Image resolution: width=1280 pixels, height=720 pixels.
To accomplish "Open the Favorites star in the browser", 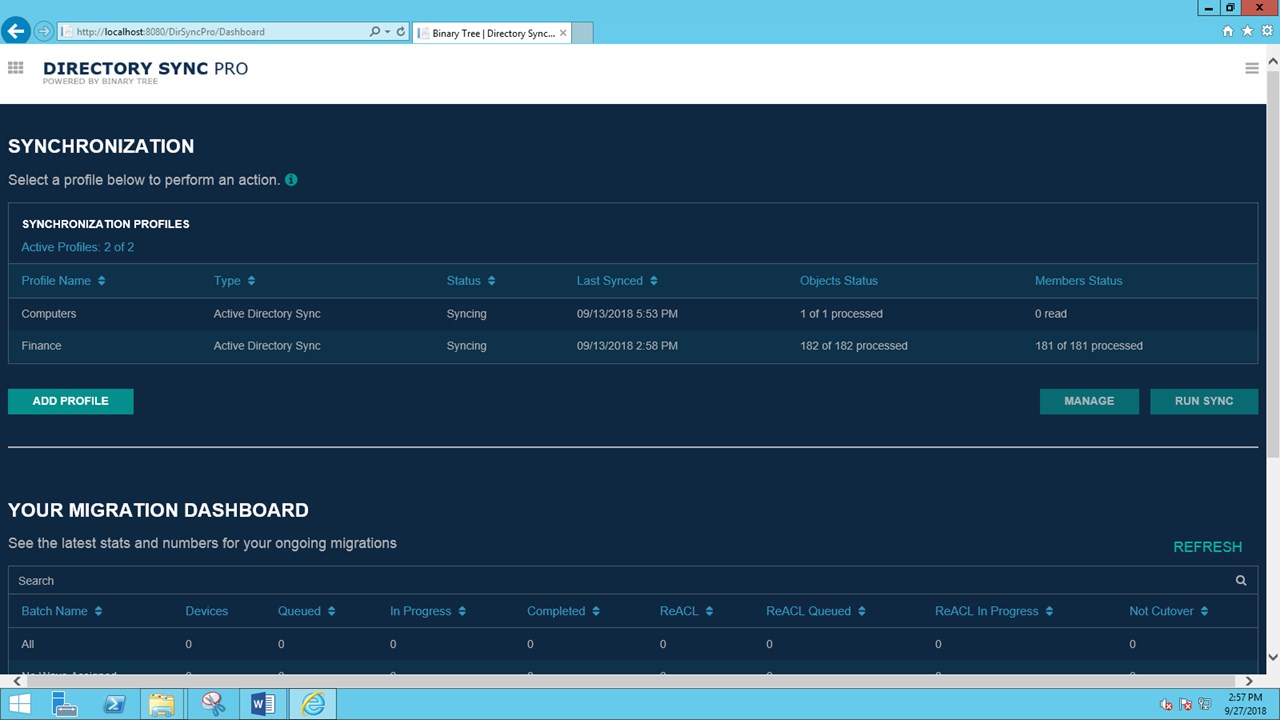I will tap(1247, 31).
